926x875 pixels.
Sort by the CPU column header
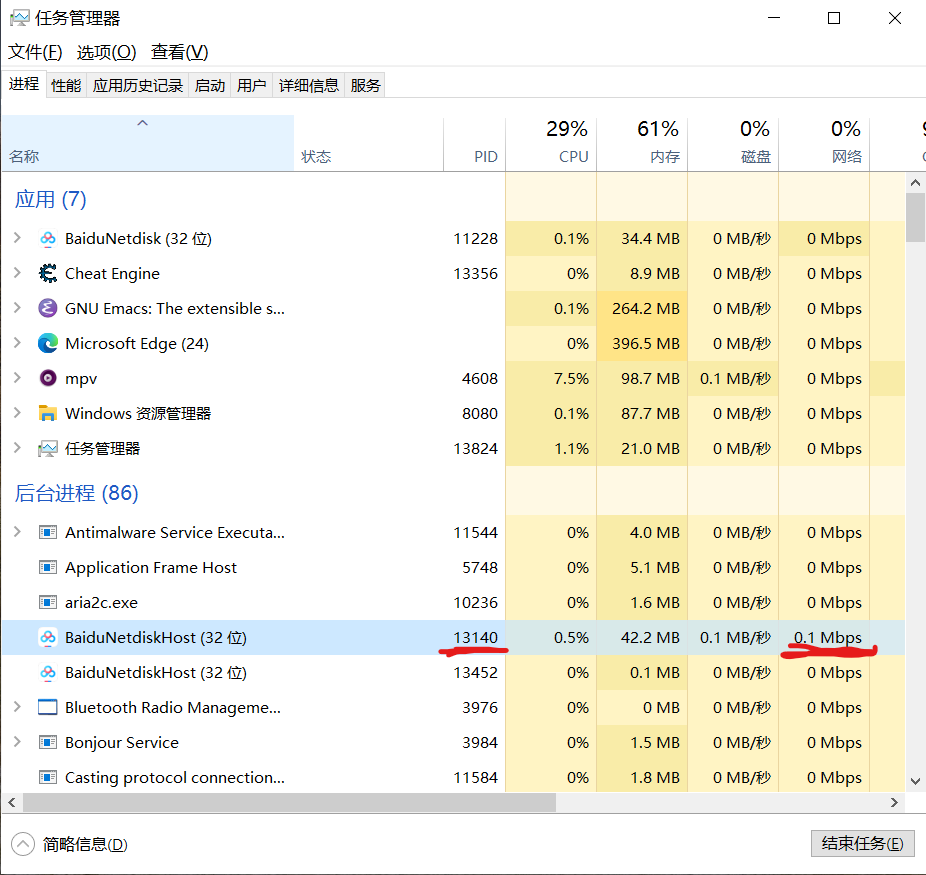pyautogui.click(x=551, y=143)
